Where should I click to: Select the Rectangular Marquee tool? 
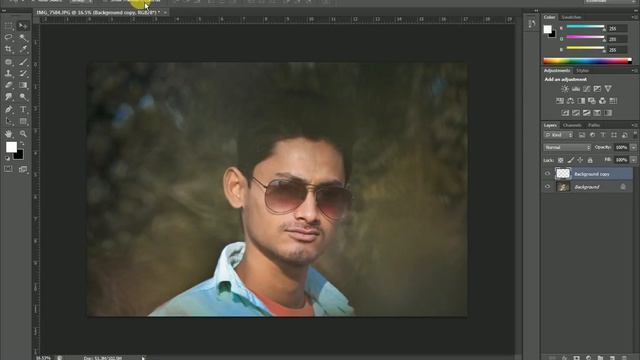pos(9,26)
